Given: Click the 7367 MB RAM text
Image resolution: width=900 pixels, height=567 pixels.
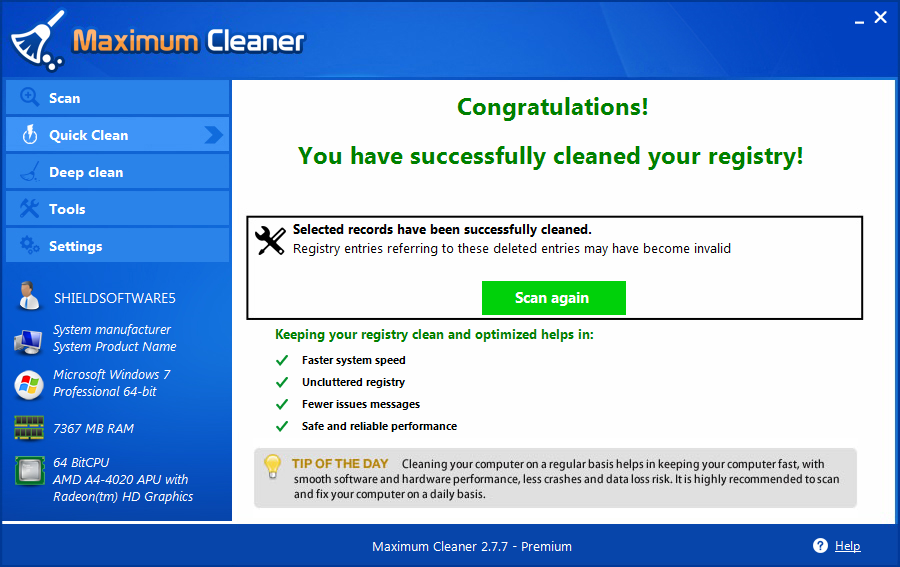Looking at the screenshot, I should point(94,429).
